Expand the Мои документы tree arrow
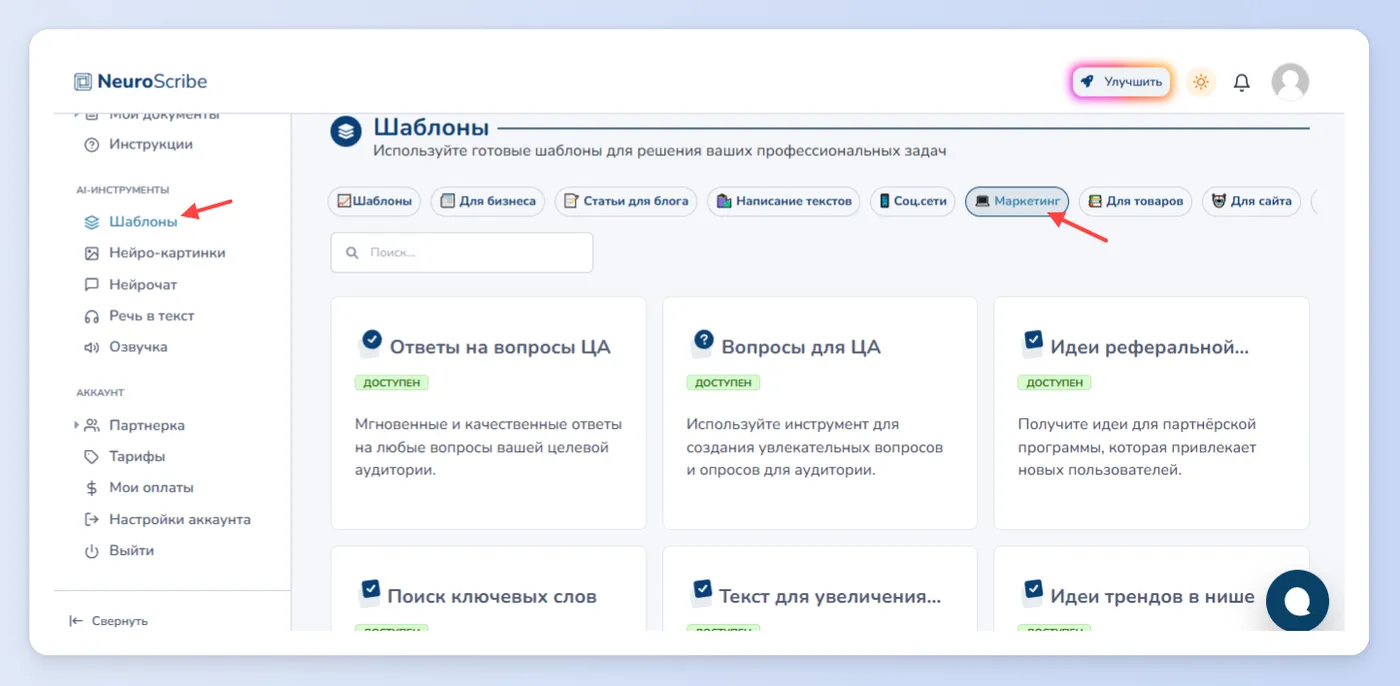 click(76, 115)
